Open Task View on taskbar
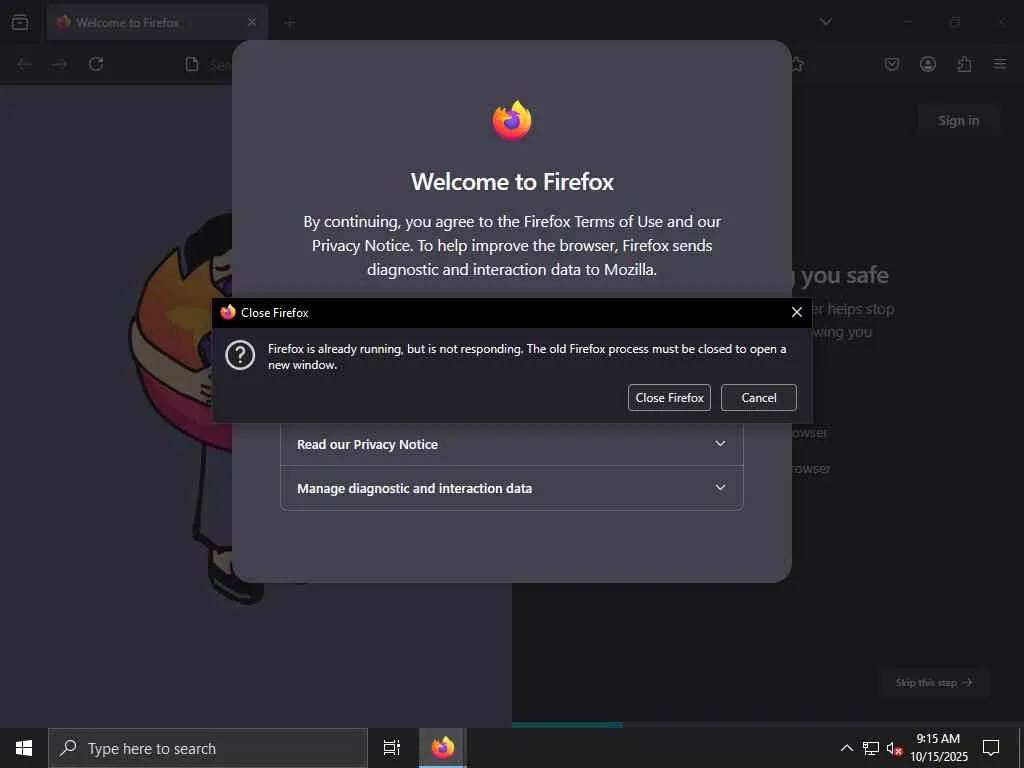Viewport: 1024px width, 768px height. 392,748
